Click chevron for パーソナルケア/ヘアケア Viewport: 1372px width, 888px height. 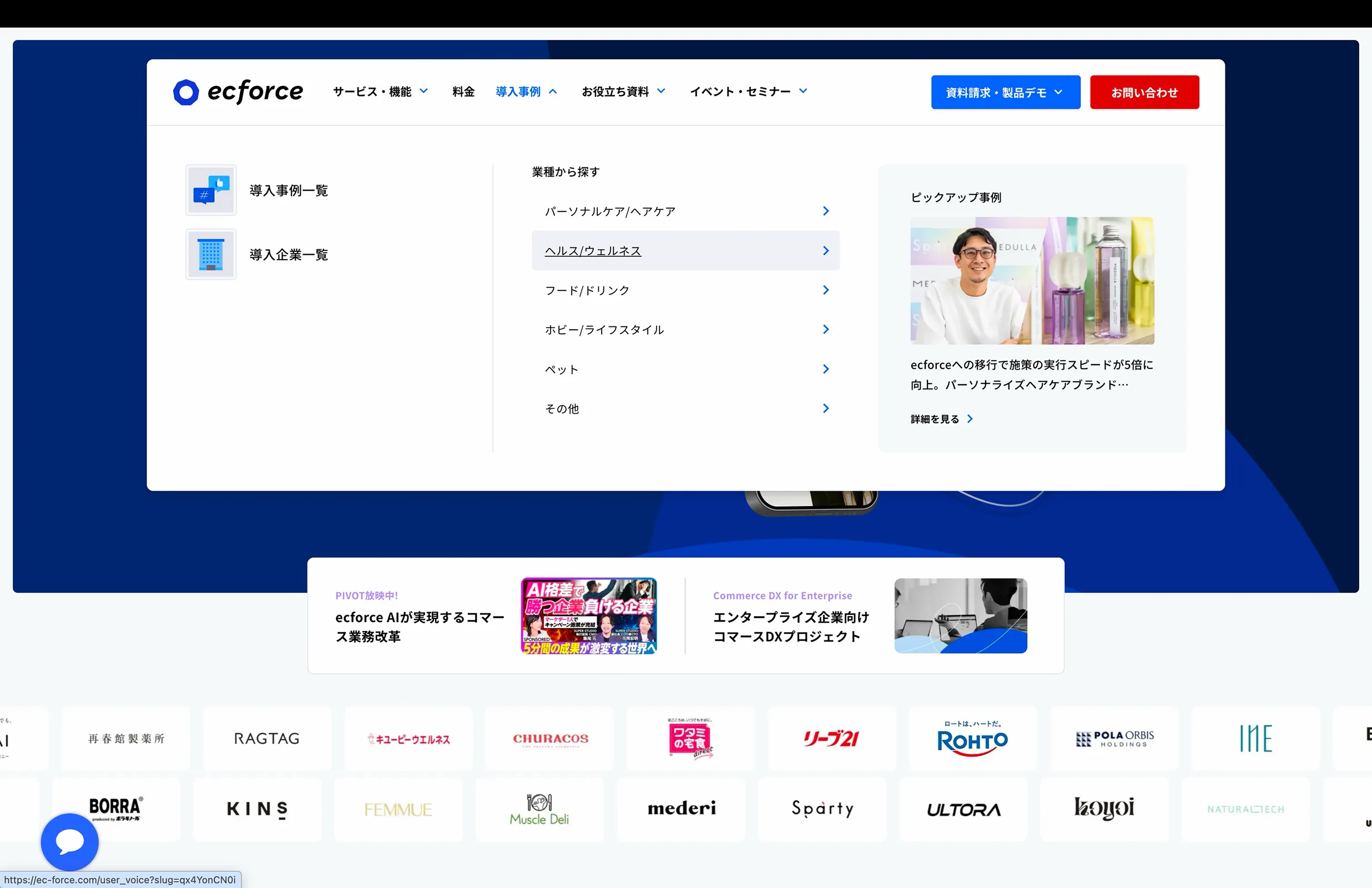[826, 211]
